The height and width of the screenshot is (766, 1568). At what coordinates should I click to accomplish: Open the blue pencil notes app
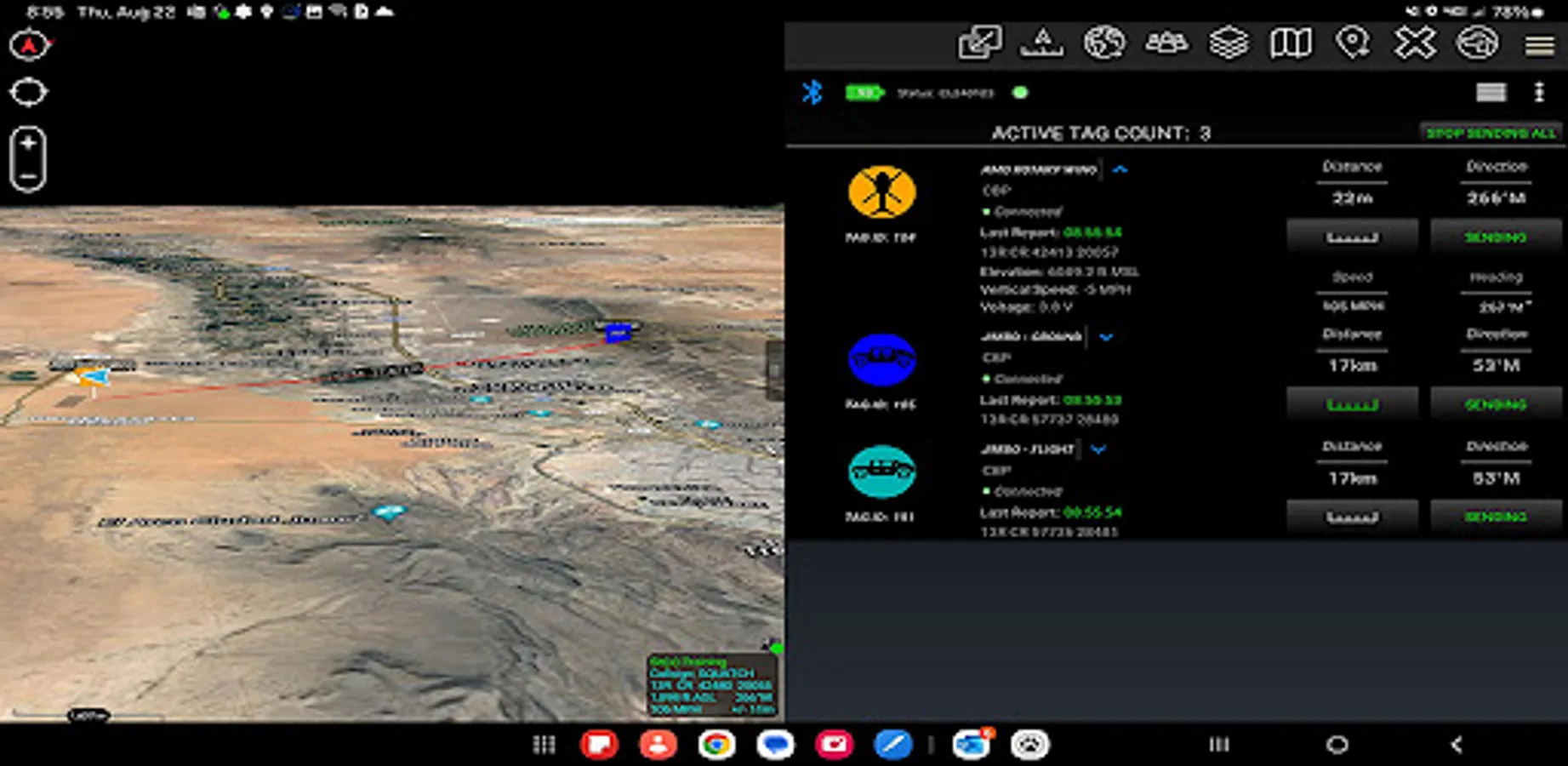(892, 745)
